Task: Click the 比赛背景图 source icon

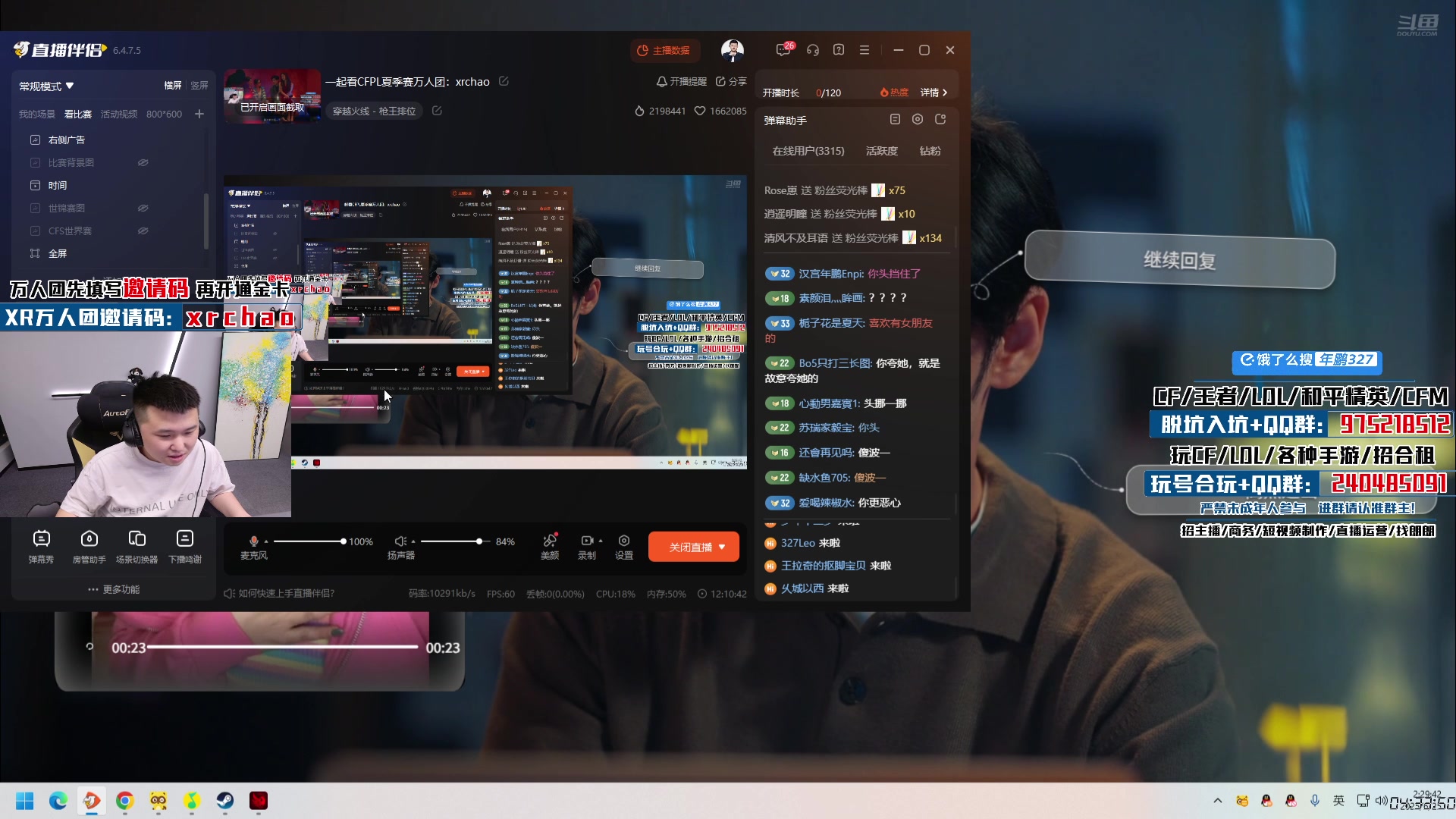Action: pos(35,162)
